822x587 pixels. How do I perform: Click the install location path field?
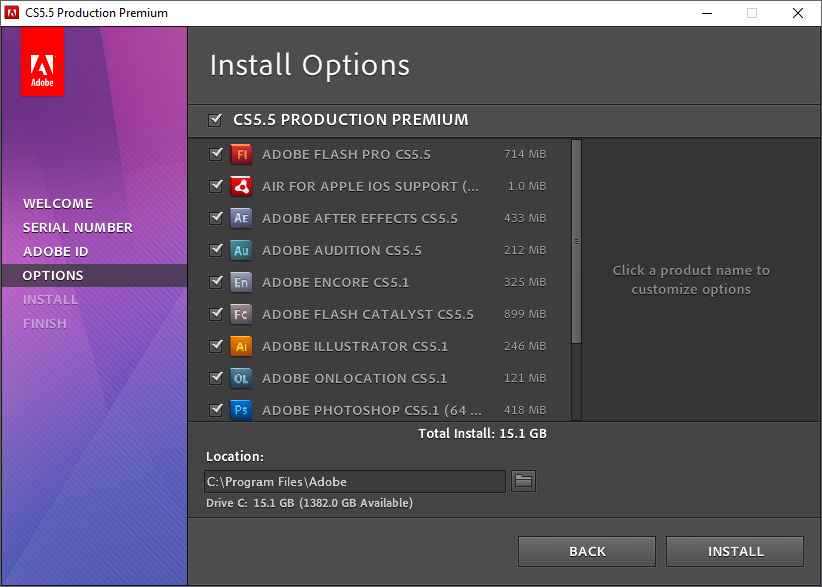pos(355,481)
